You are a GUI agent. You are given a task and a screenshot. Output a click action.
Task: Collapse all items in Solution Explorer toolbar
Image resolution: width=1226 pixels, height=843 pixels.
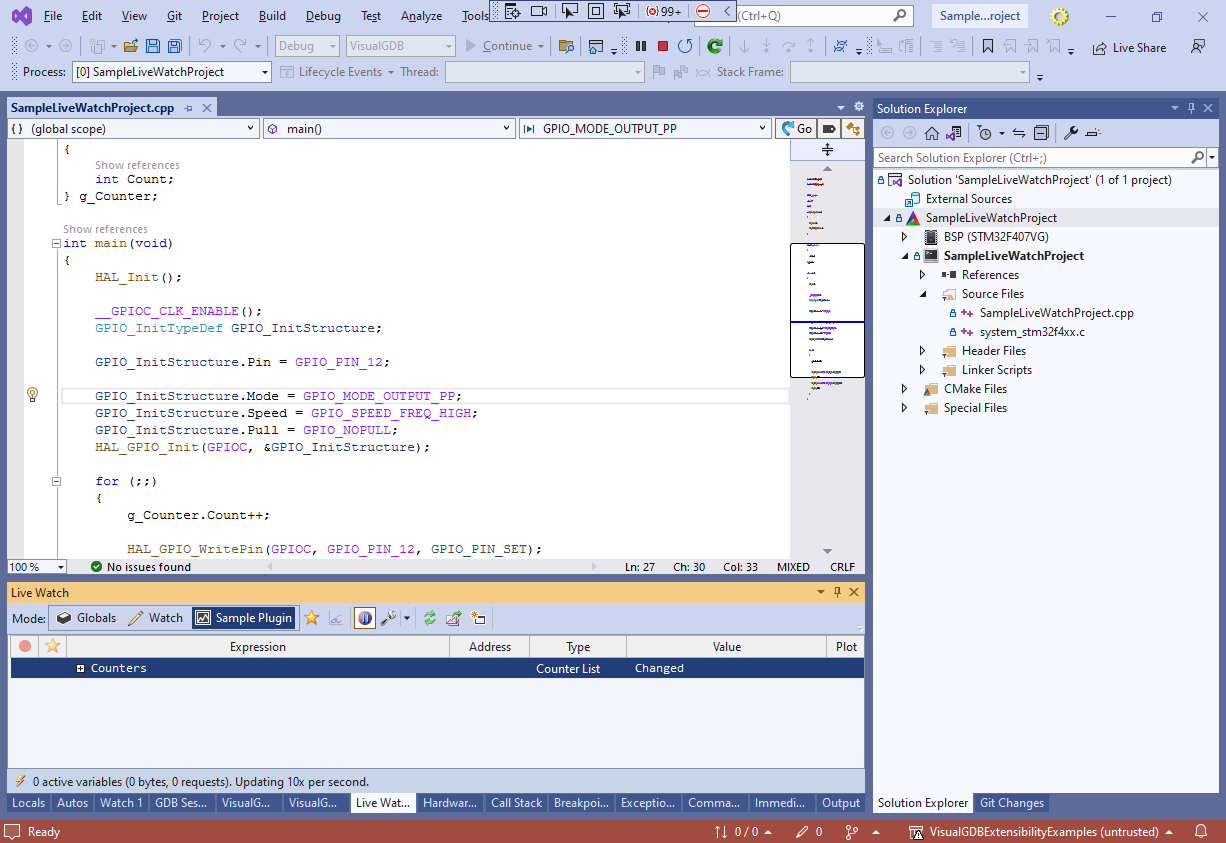1041,133
